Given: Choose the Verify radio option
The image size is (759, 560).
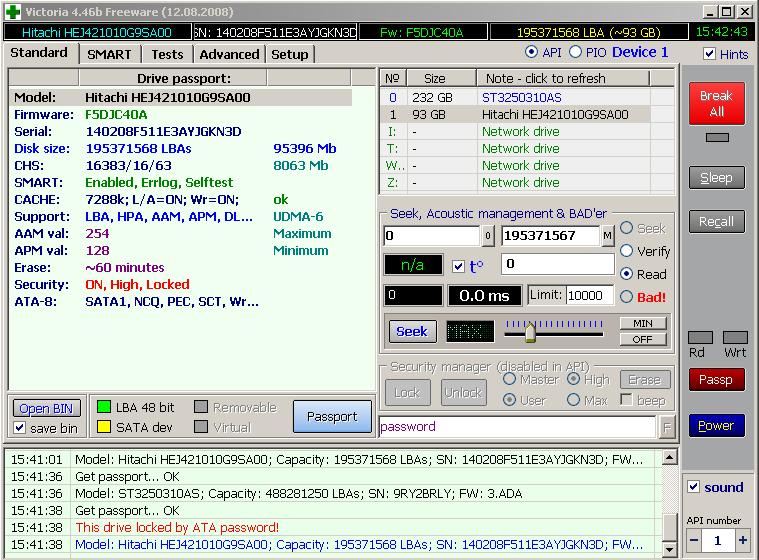Looking at the screenshot, I should click(626, 251).
